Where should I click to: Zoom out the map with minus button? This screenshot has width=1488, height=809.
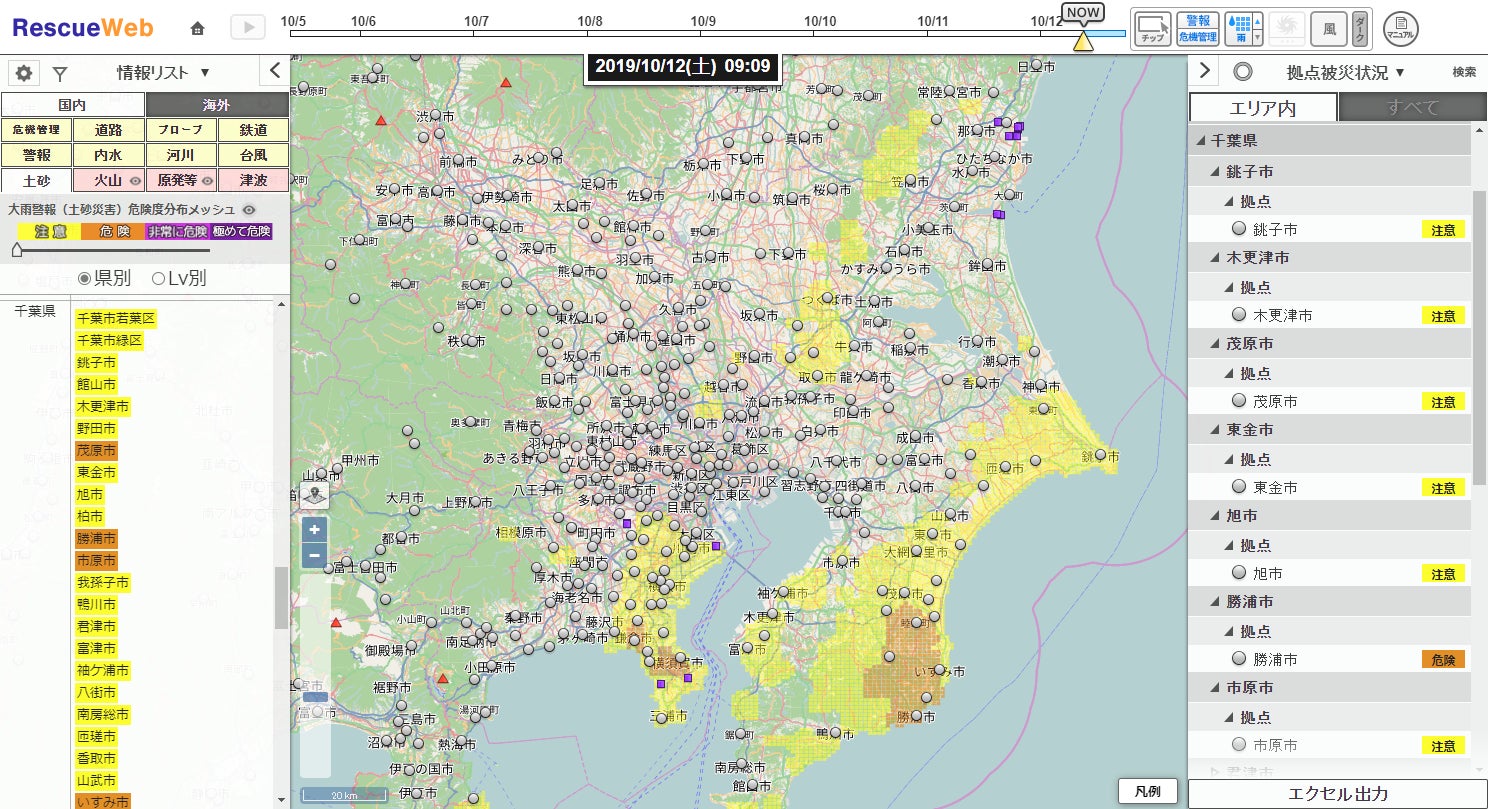(315, 555)
